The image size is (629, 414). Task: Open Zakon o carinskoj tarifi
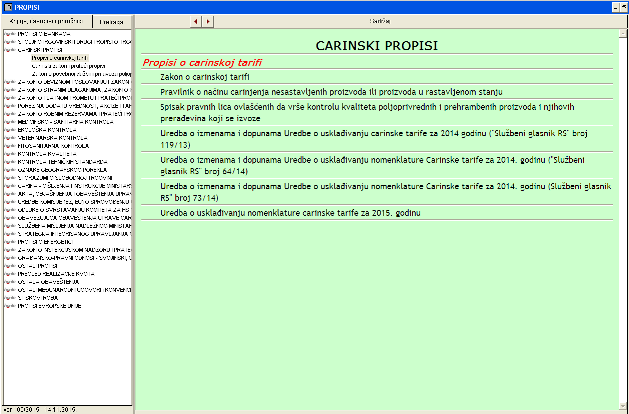pyautogui.click(x=205, y=77)
